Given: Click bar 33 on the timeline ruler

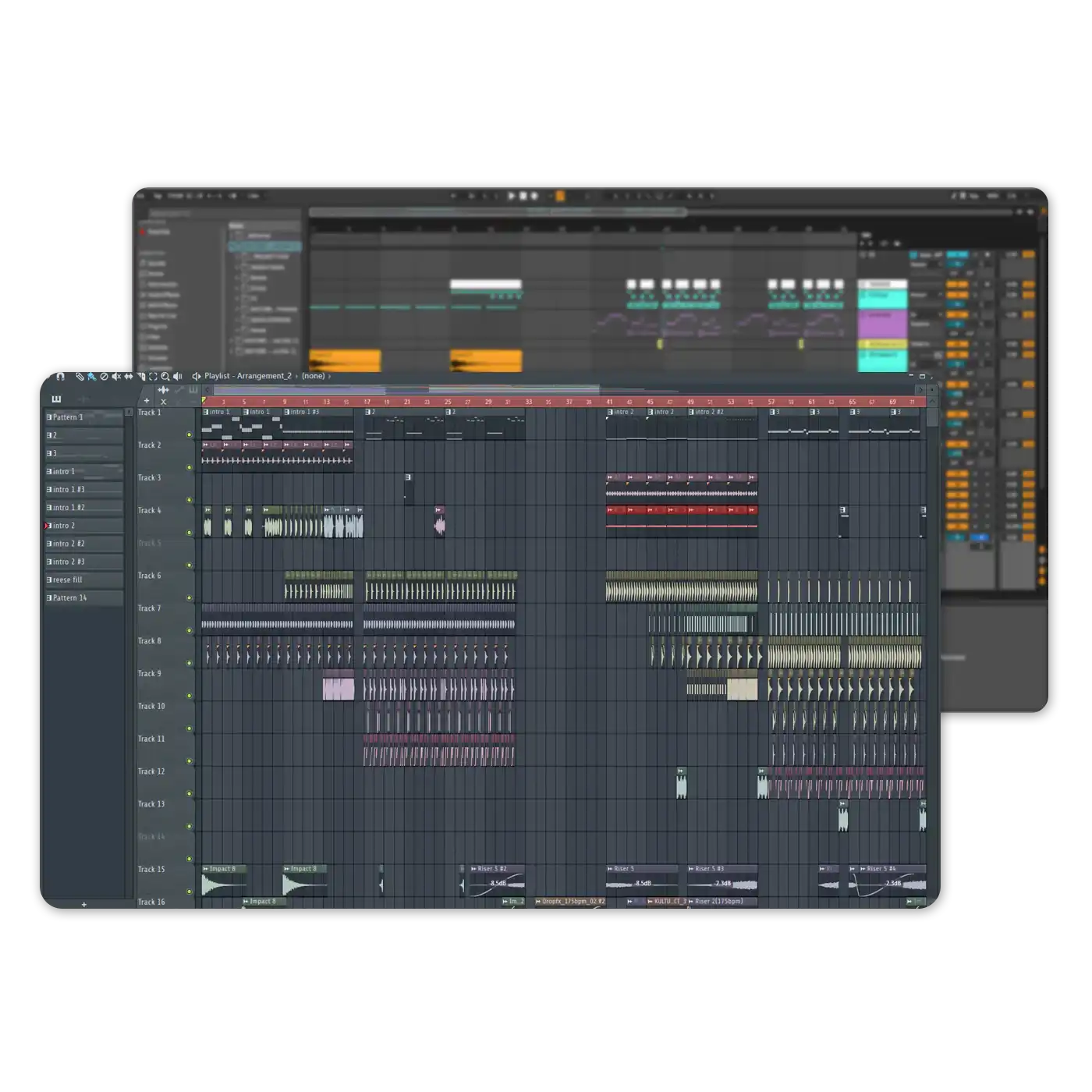Looking at the screenshot, I should tap(528, 402).
